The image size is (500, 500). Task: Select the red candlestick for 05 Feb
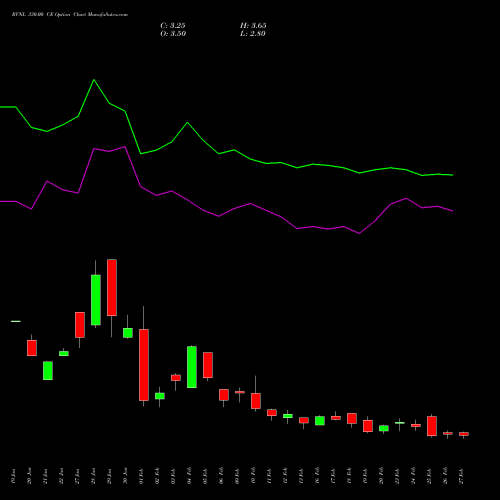click(208, 365)
